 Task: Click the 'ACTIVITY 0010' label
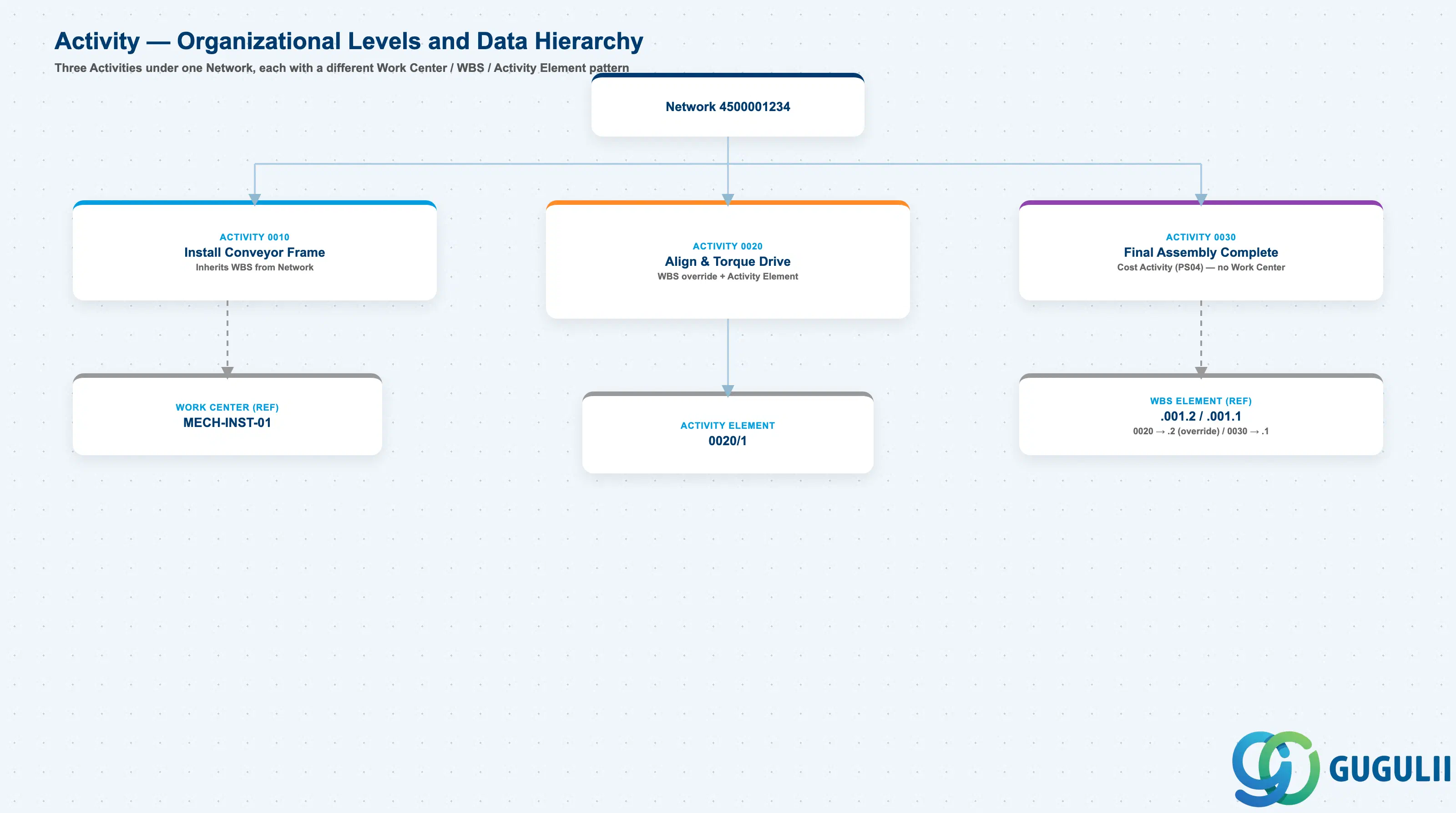point(254,237)
